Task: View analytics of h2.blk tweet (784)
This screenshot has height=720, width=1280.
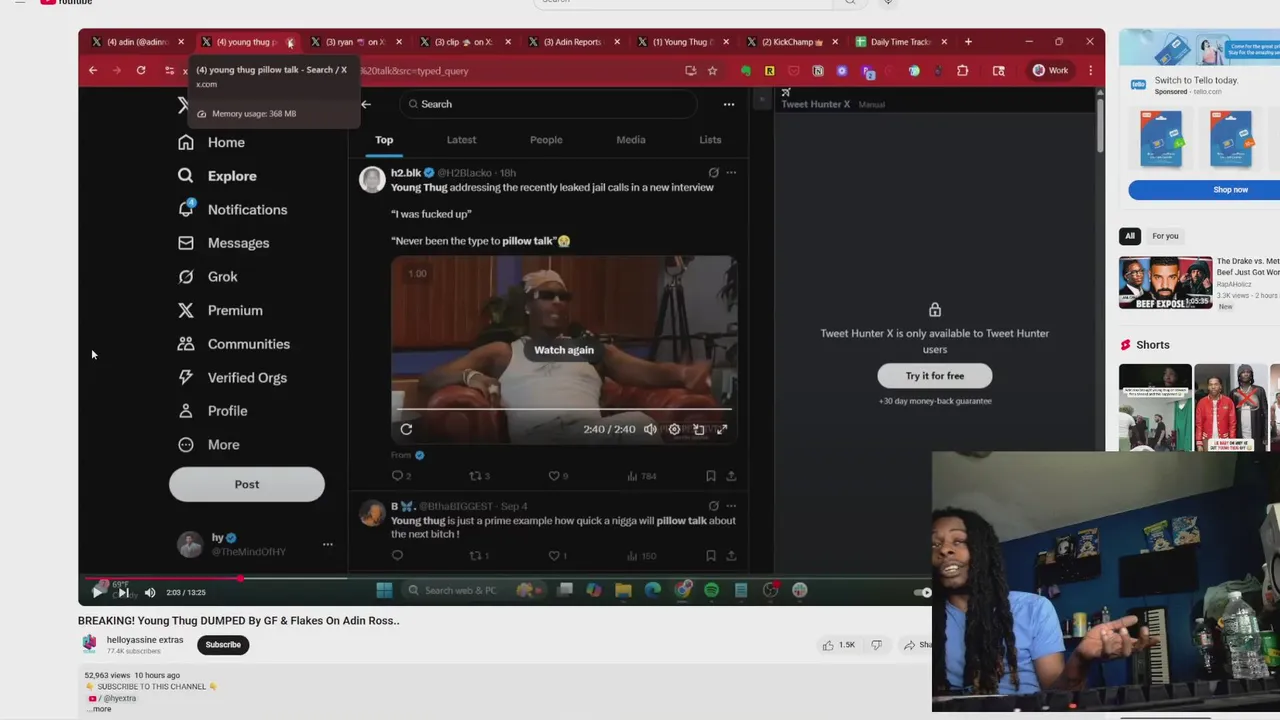Action: tap(641, 476)
